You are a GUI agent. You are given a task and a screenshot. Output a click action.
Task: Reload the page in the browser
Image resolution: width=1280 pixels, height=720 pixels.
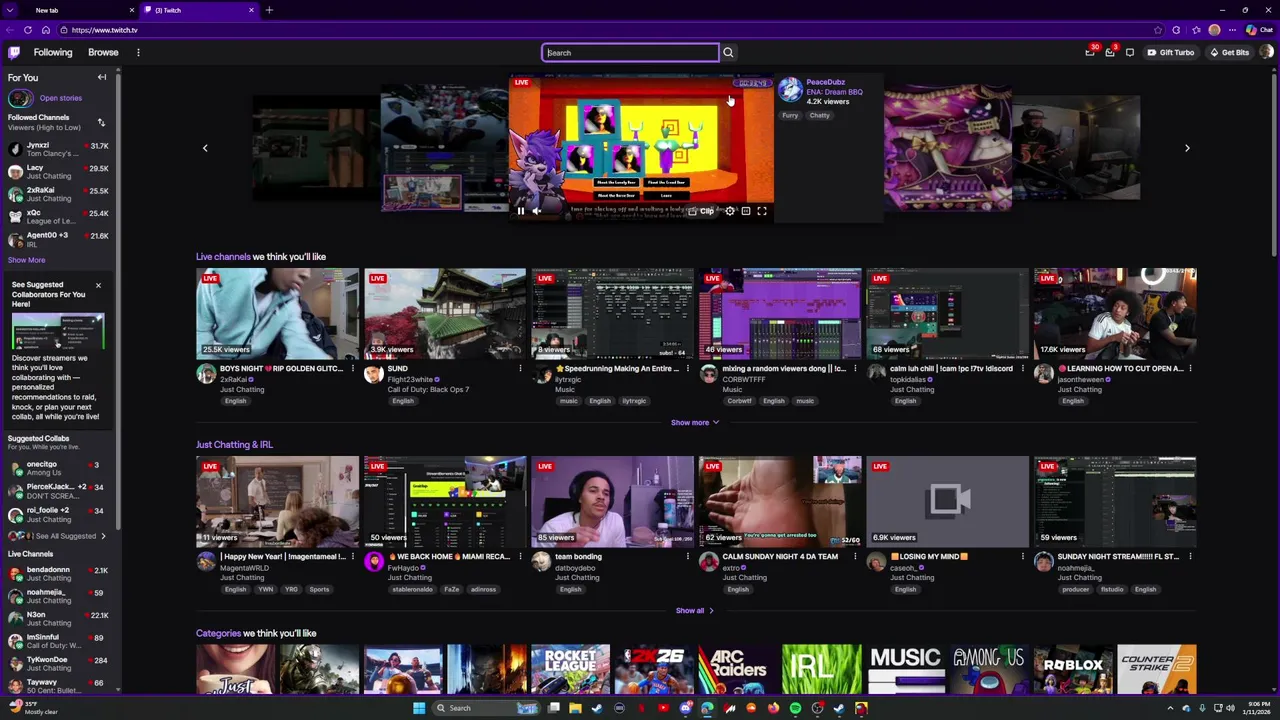[27, 30]
